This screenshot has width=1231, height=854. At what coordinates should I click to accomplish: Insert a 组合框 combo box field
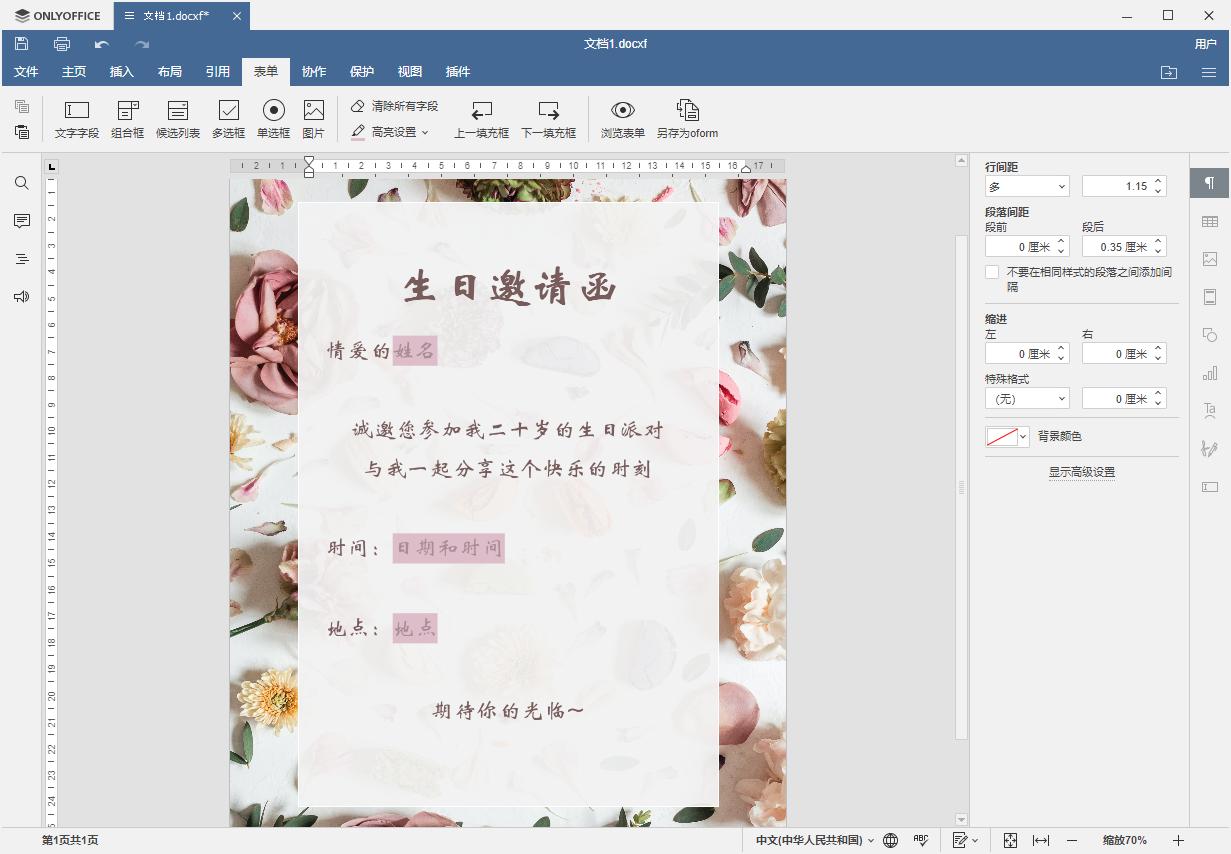point(126,118)
